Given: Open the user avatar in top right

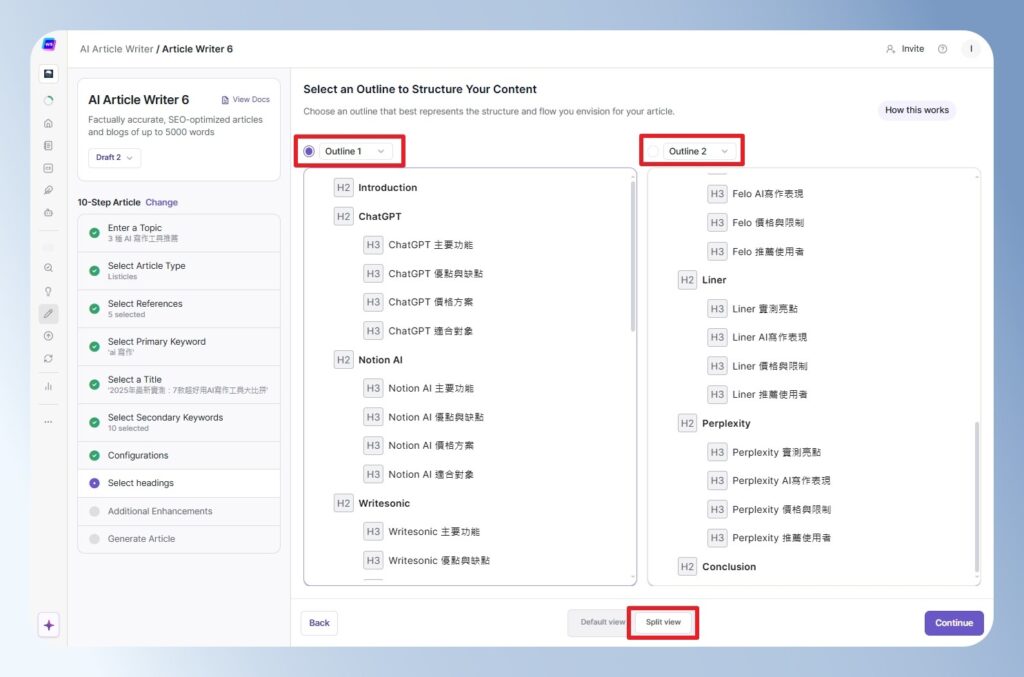Looking at the screenshot, I should [x=971, y=49].
